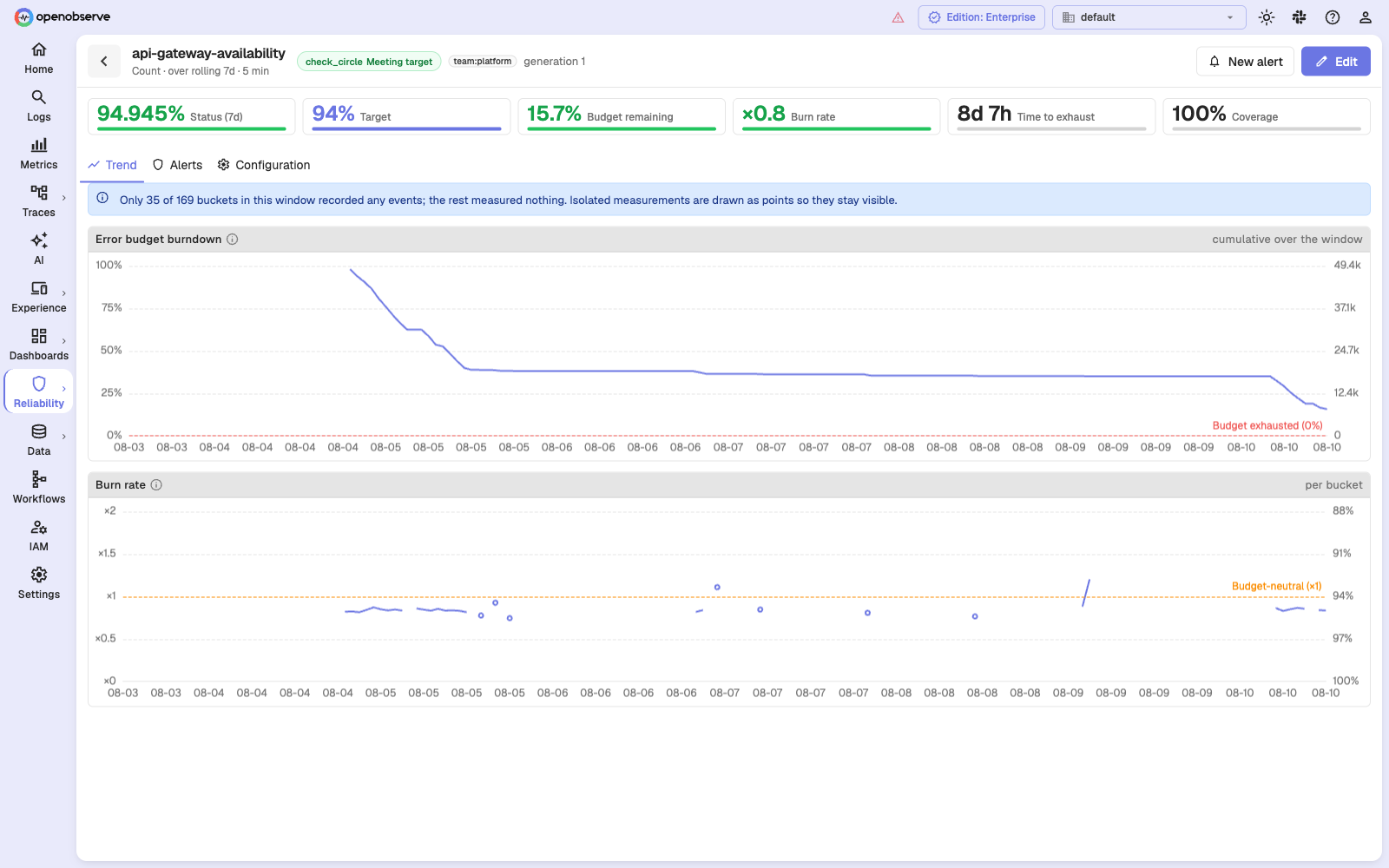Open Settings from the sidebar

click(x=38, y=583)
